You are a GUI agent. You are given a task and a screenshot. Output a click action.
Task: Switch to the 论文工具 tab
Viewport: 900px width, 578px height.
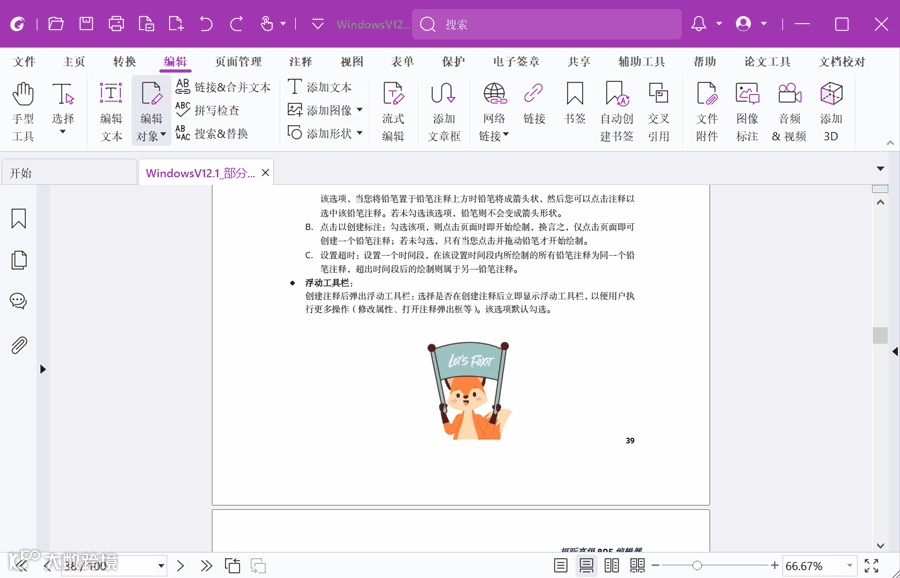coord(767,61)
